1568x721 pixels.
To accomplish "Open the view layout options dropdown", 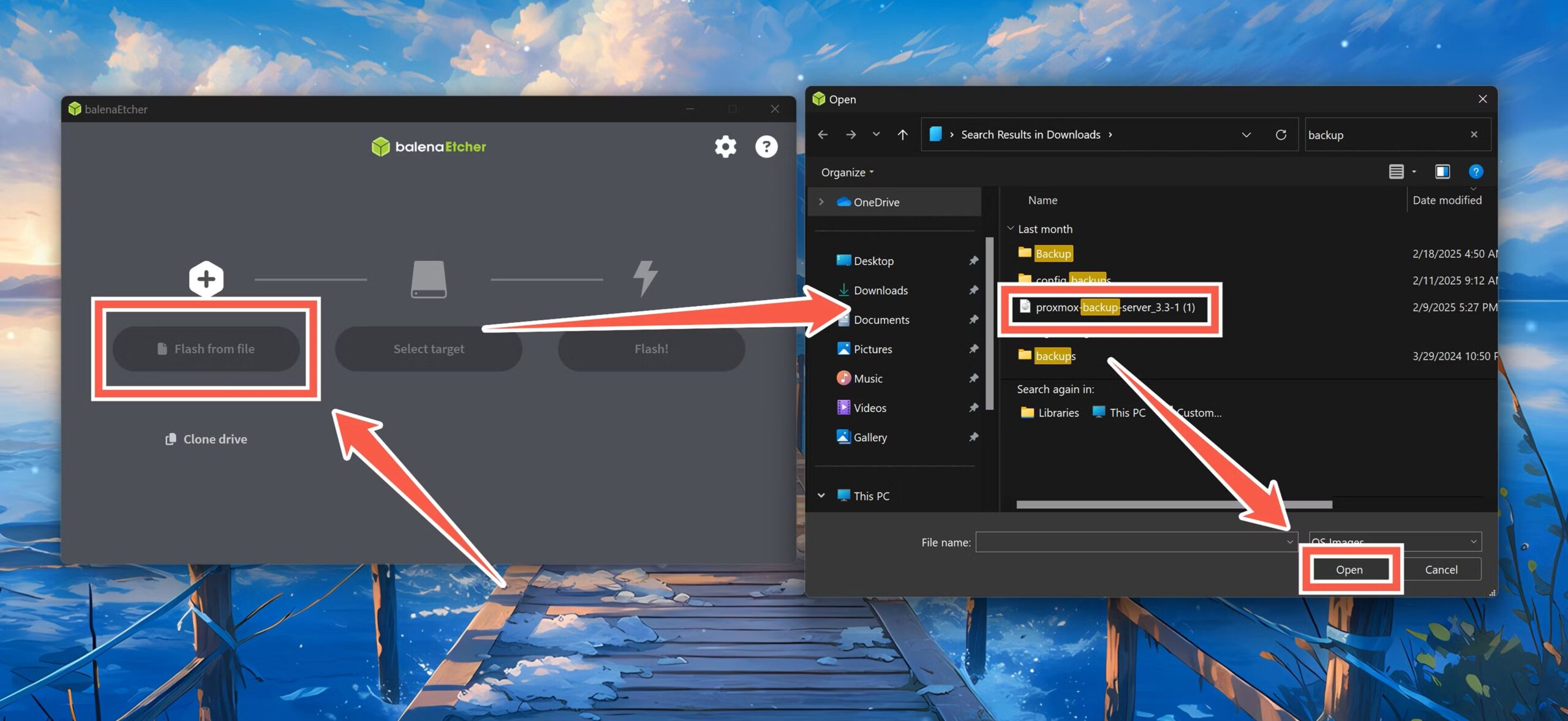I will pyautogui.click(x=1414, y=172).
